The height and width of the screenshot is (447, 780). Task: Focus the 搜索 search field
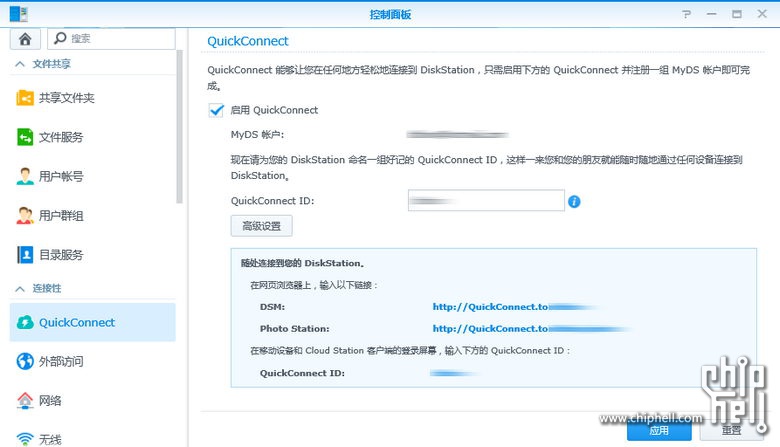tap(111, 39)
